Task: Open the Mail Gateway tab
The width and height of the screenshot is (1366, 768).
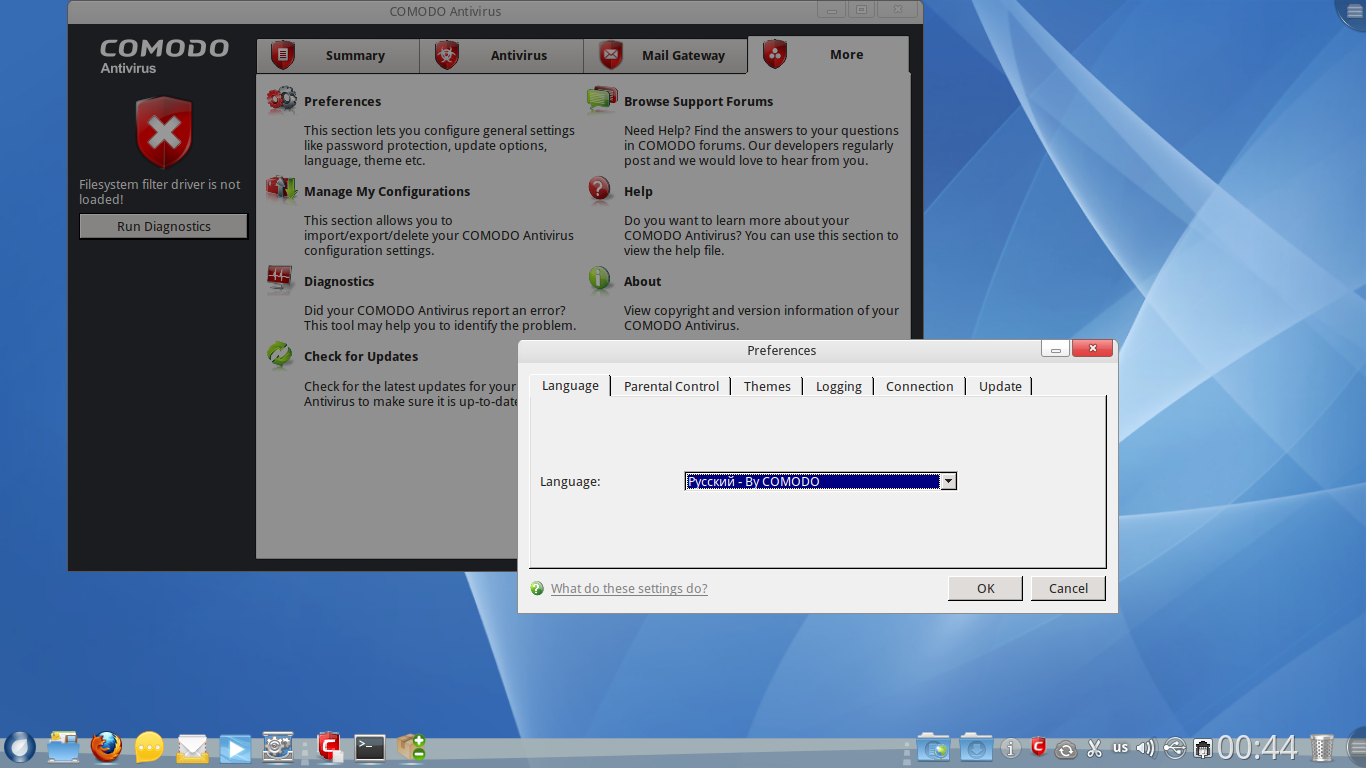Action: (665, 56)
